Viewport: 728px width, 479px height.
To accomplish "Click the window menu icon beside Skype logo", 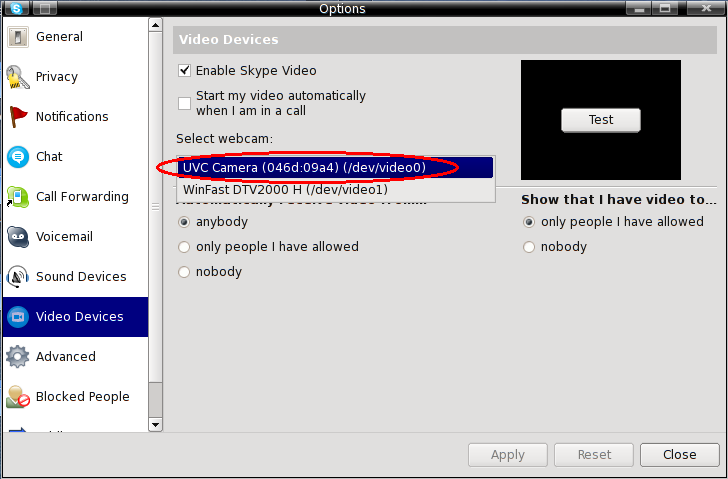I will (45, 8).
